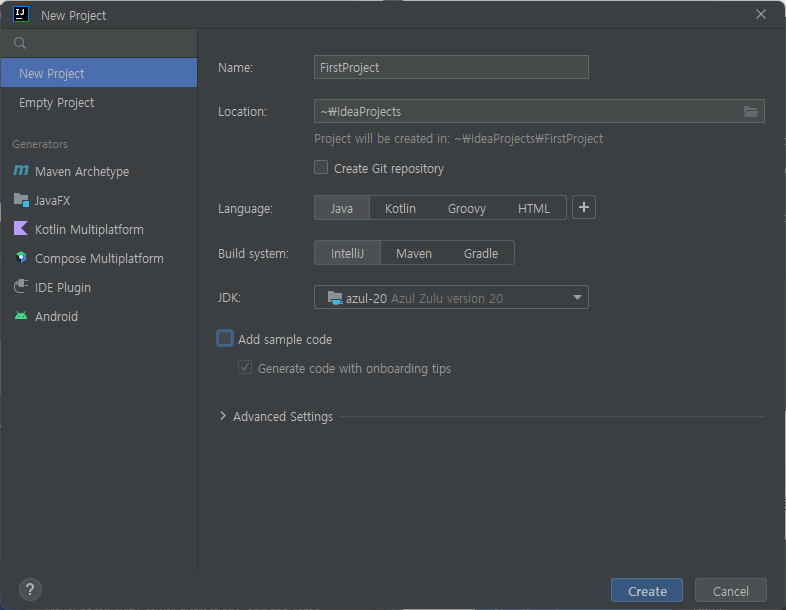Viewport: 786px width, 610px height.
Task: Toggle Generate code with onboarding tips
Action: click(245, 367)
